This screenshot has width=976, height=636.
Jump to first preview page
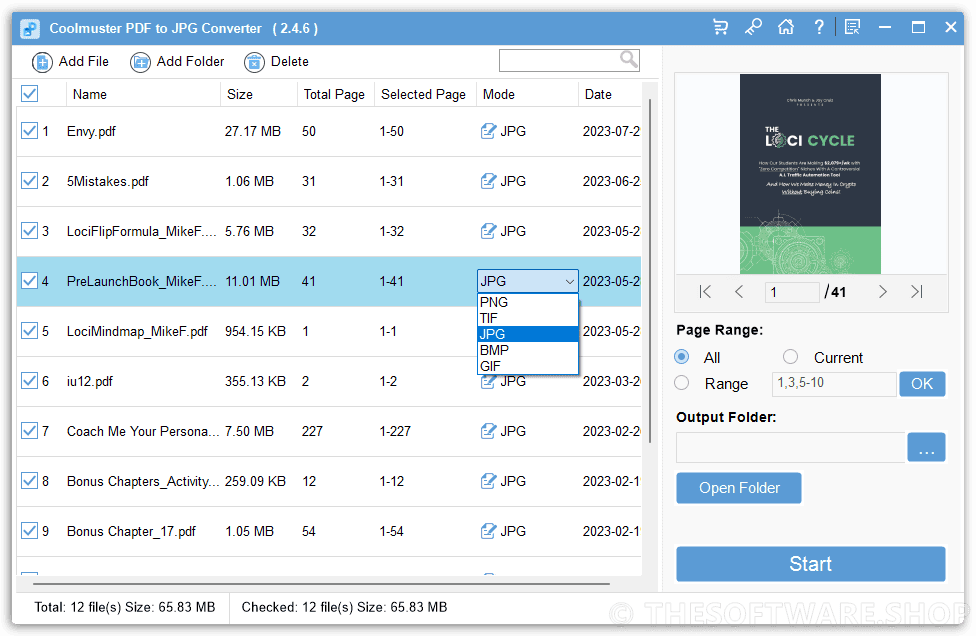(x=705, y=292)
